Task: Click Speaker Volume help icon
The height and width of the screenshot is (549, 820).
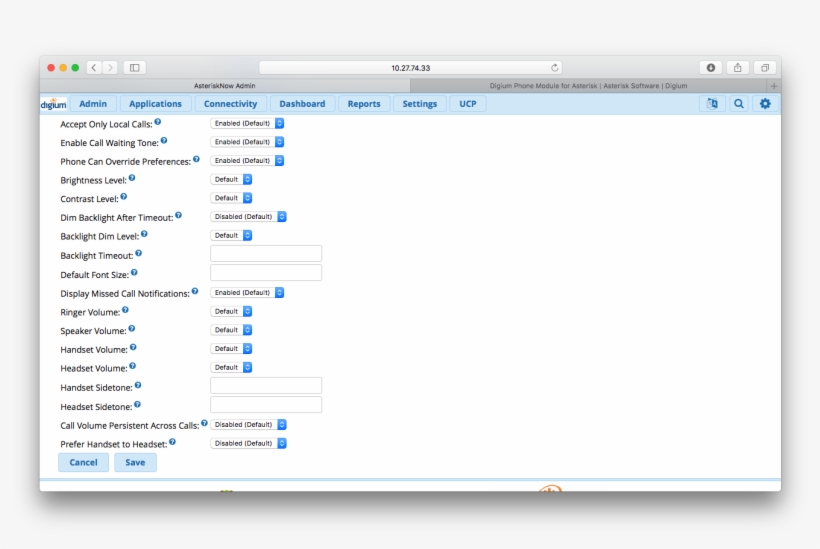Action: pos(132,329)
